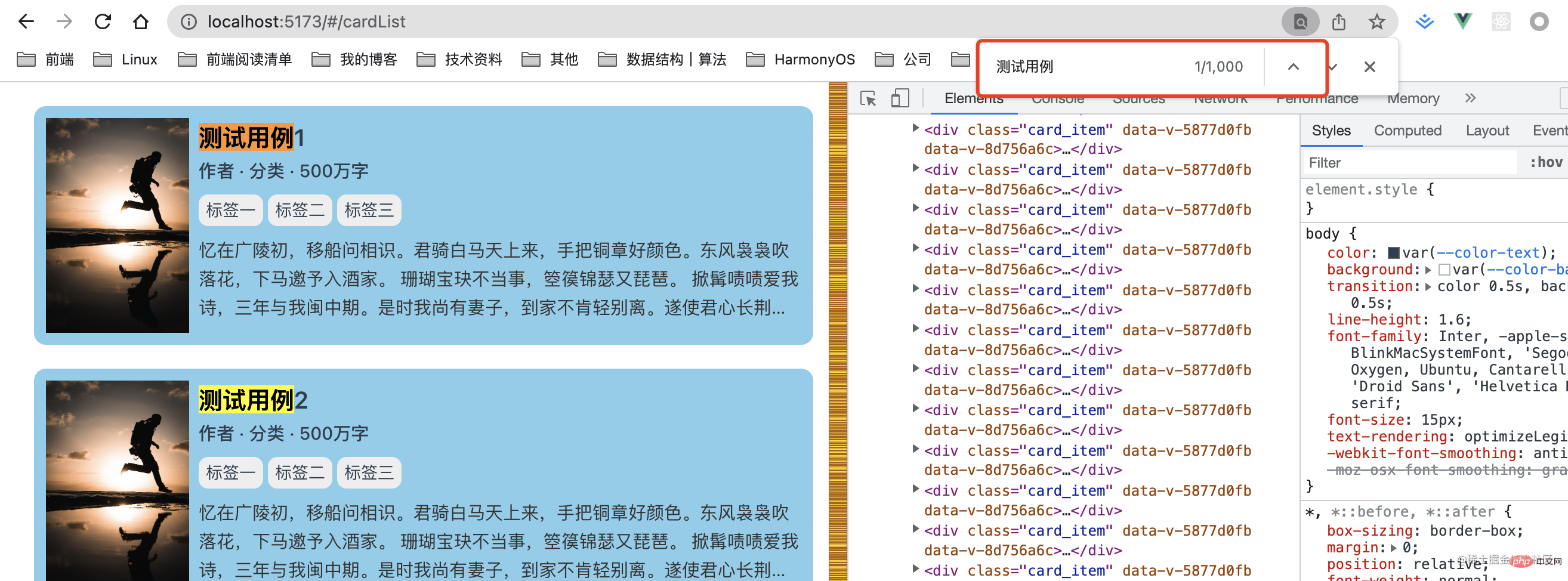
Task: Toggle :hov element state panel
Action: 1546,162
